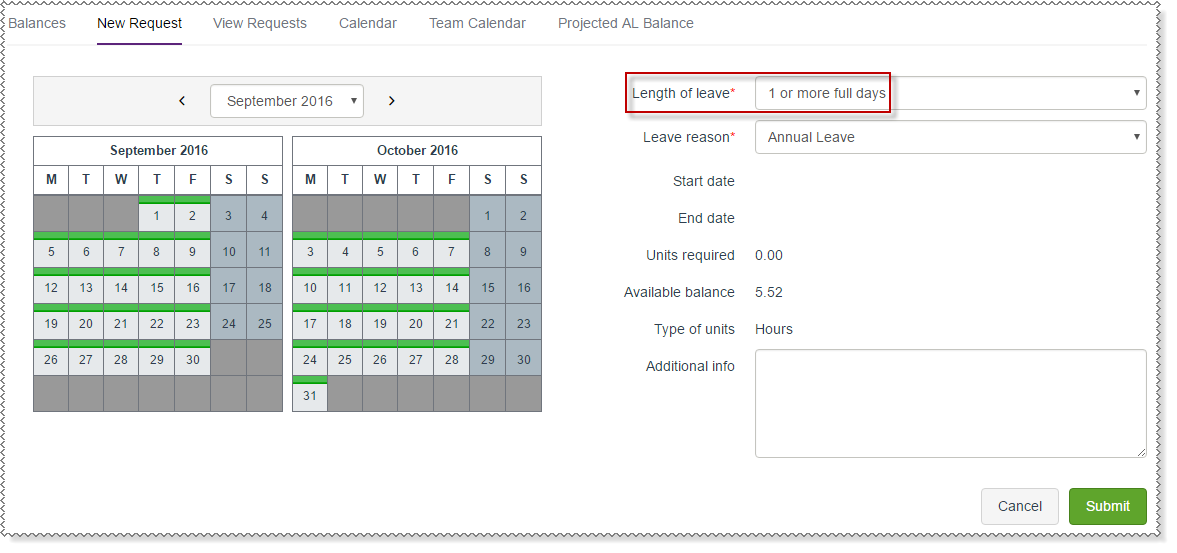The image size is (1177, 553).
Task: Go to next month with right arrow
Action: coord(392,101)
